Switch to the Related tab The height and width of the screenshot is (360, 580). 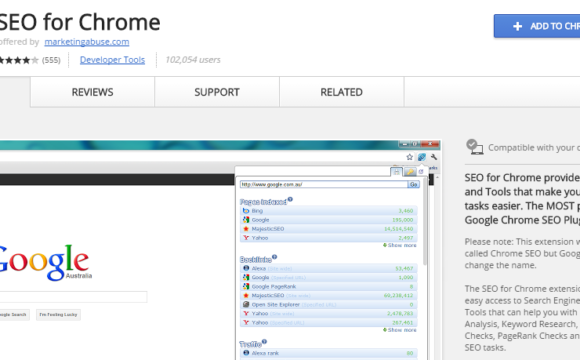[x=341, y=92]
